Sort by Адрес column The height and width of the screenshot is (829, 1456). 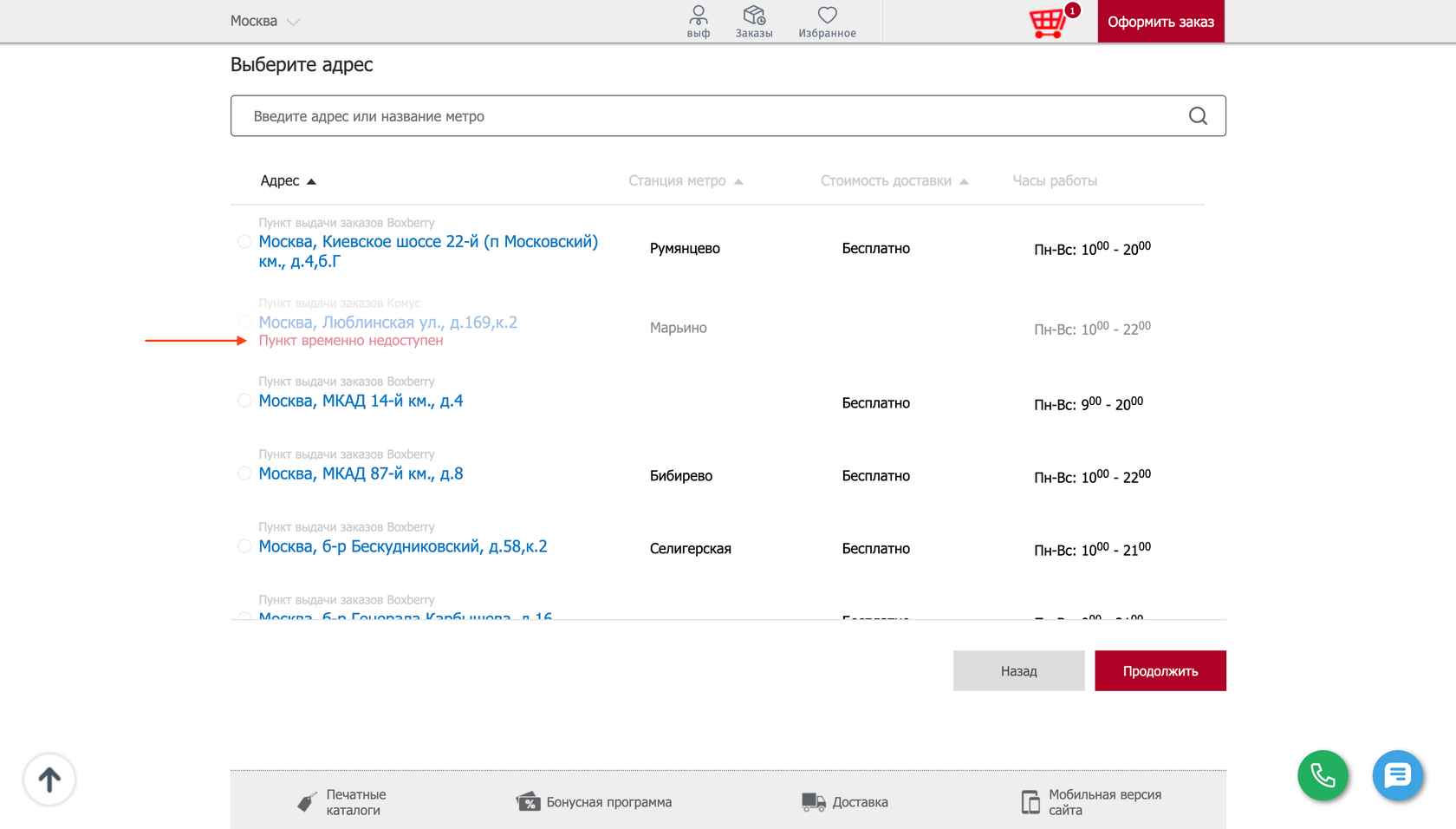click(x=289, y=180)
